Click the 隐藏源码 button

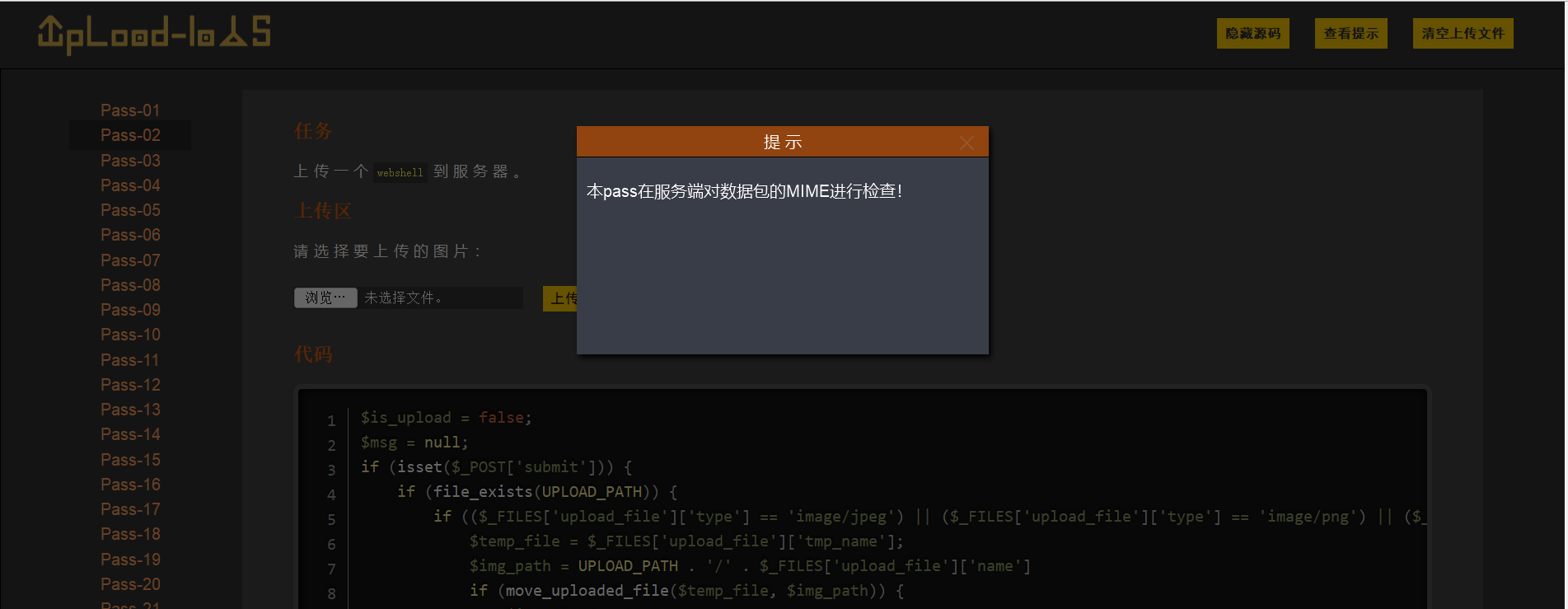1252,34
